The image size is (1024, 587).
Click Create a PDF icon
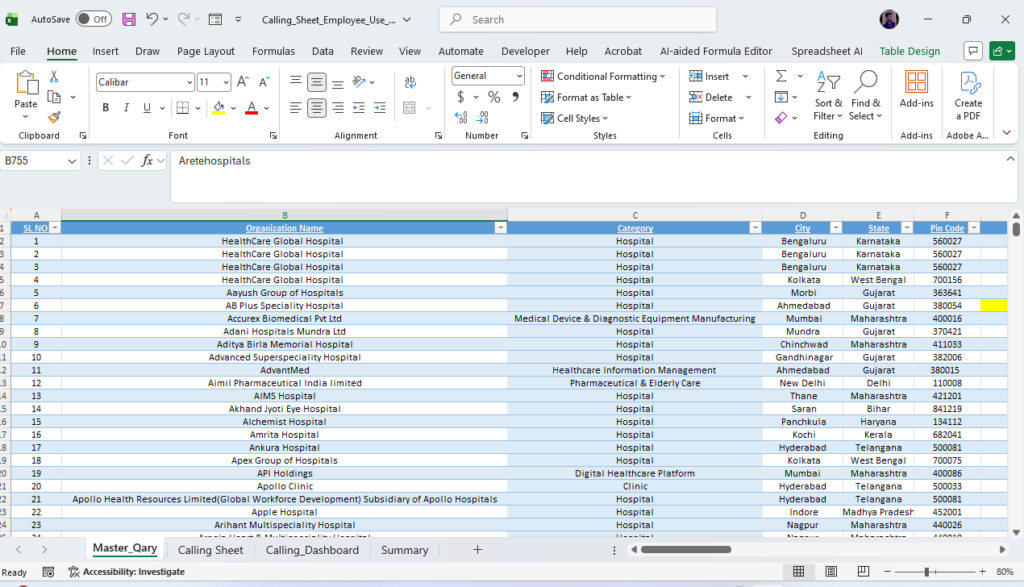point(969,82)
